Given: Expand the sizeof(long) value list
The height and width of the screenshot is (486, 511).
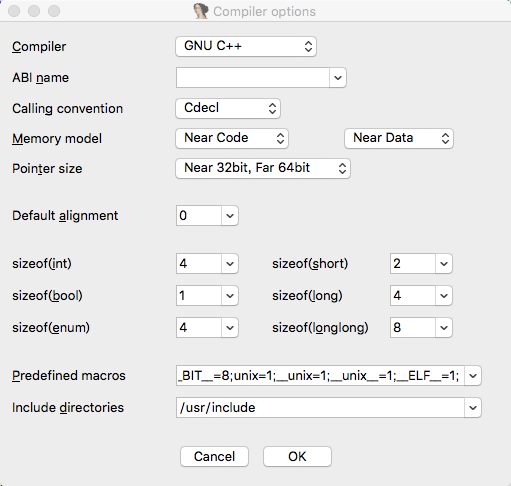Looking at the screenshot, I should tap(444, 296).
